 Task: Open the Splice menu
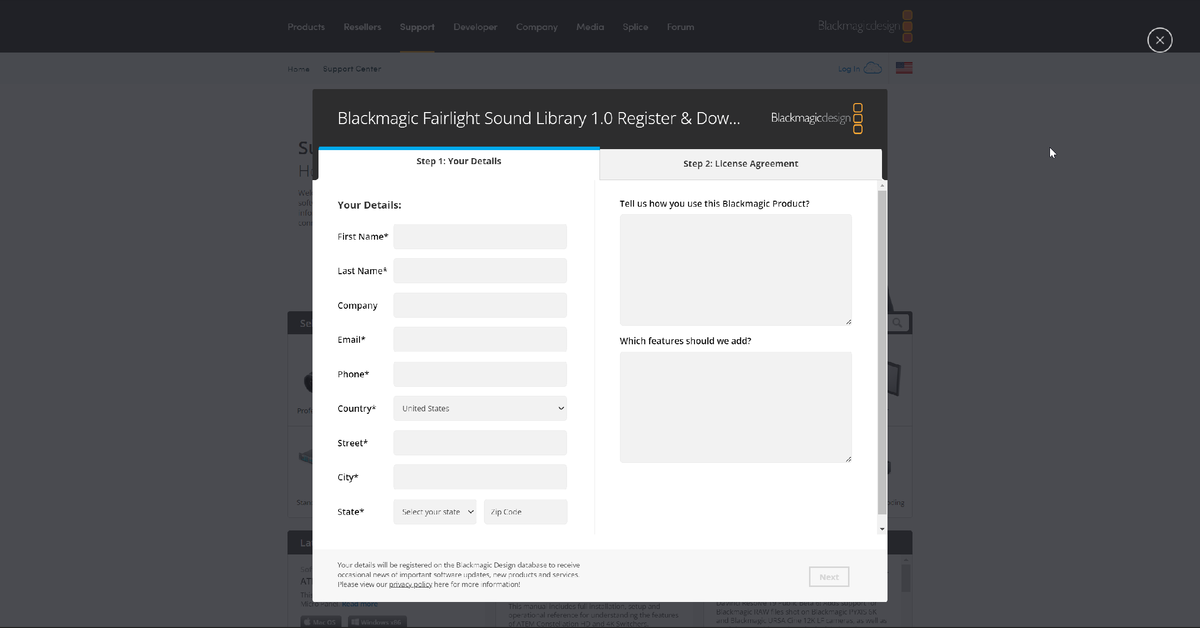coord(635,27)
